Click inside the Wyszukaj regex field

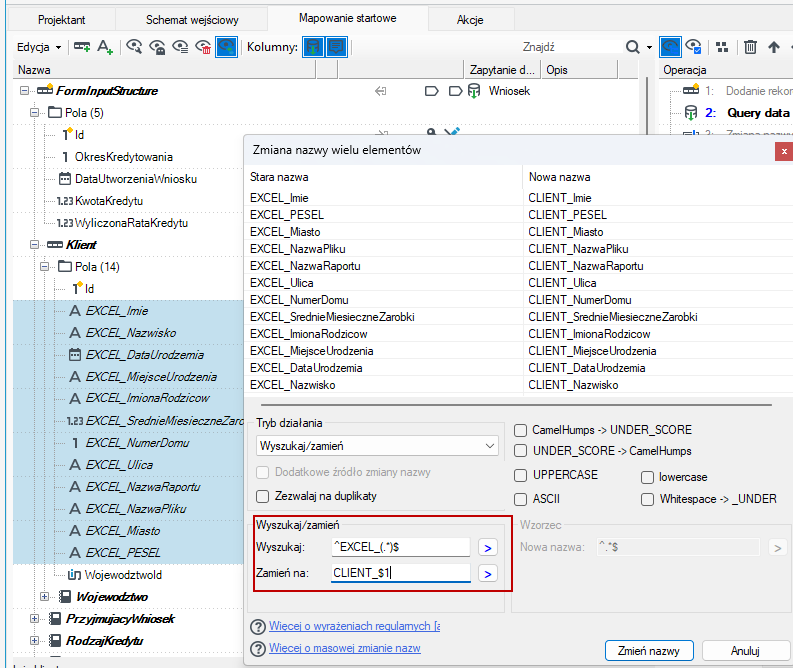pos(401,547)
